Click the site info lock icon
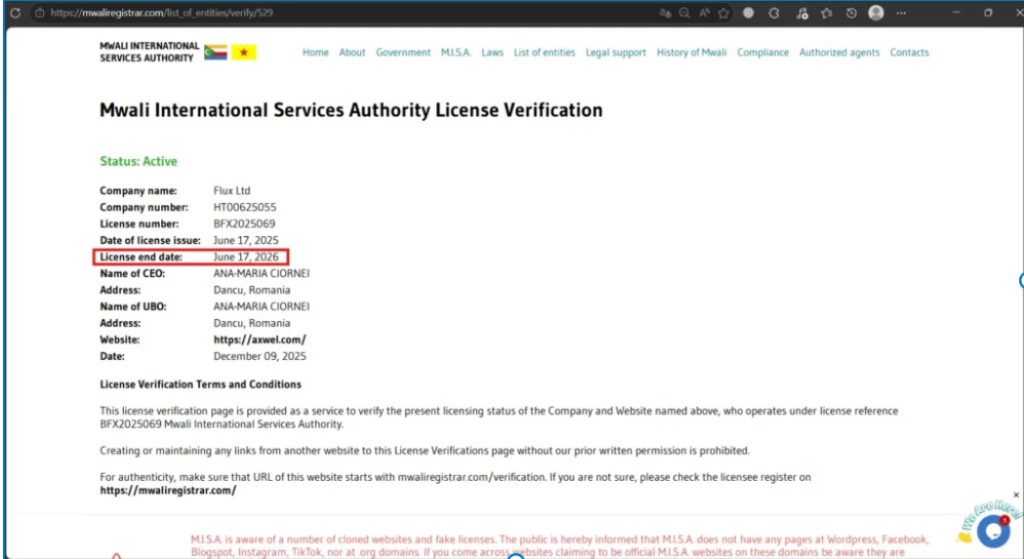Viewport: 1024px width, 559px height. (x=40, y=13)
